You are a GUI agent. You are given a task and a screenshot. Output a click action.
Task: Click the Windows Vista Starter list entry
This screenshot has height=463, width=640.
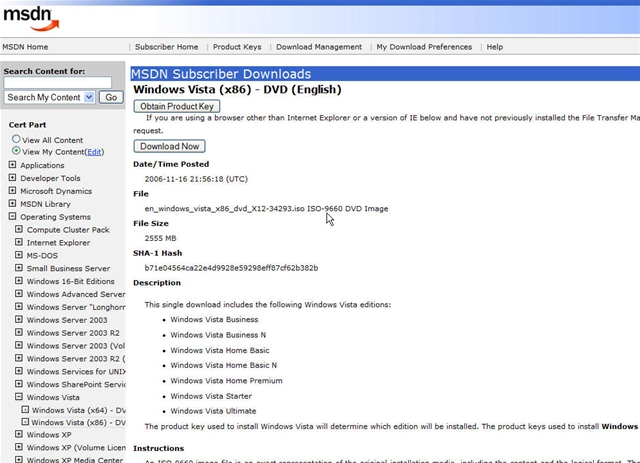pyautogui.click(x=211, y=396)
